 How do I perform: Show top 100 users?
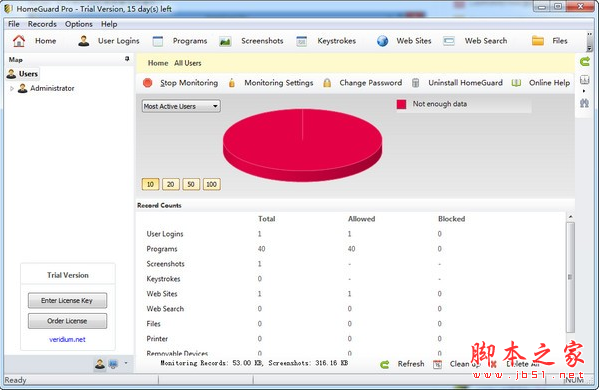[x=212, y=184]
